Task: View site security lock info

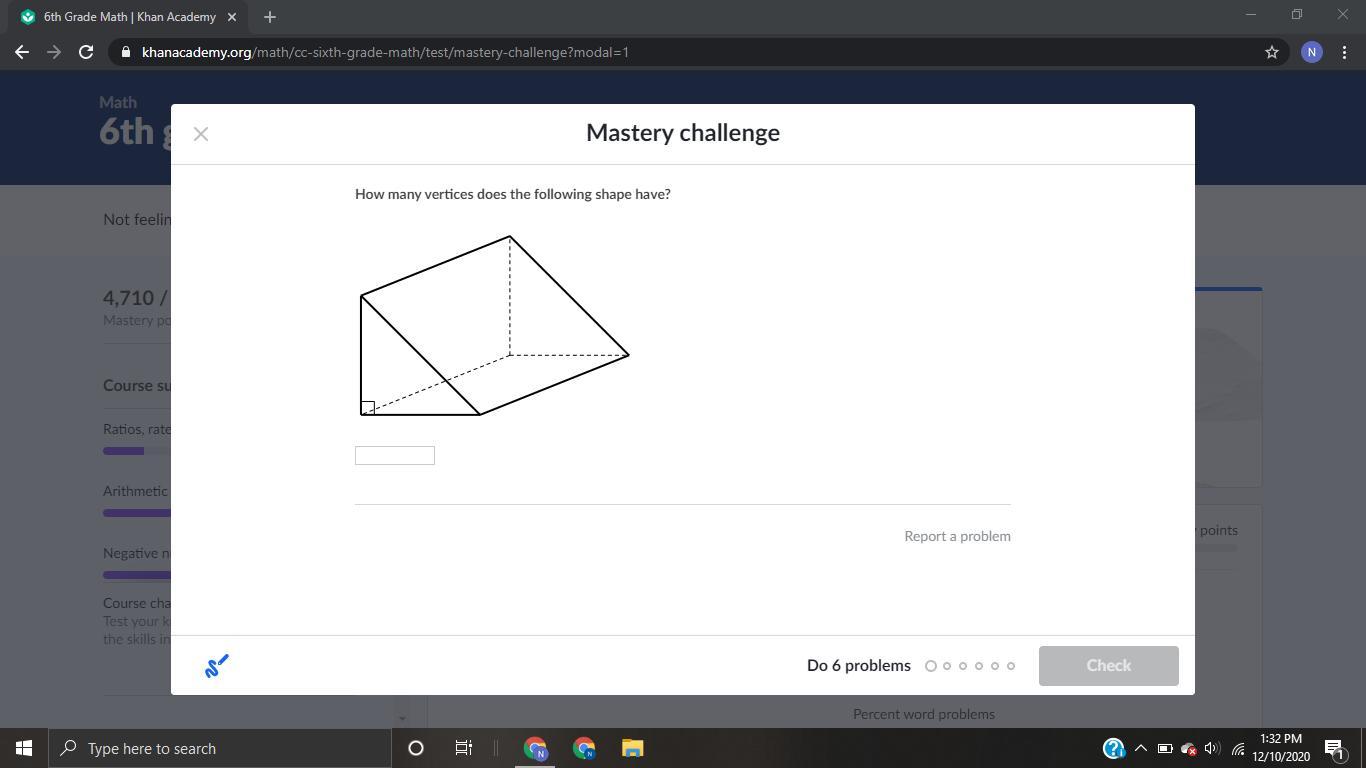Action: tap(125, 52)
